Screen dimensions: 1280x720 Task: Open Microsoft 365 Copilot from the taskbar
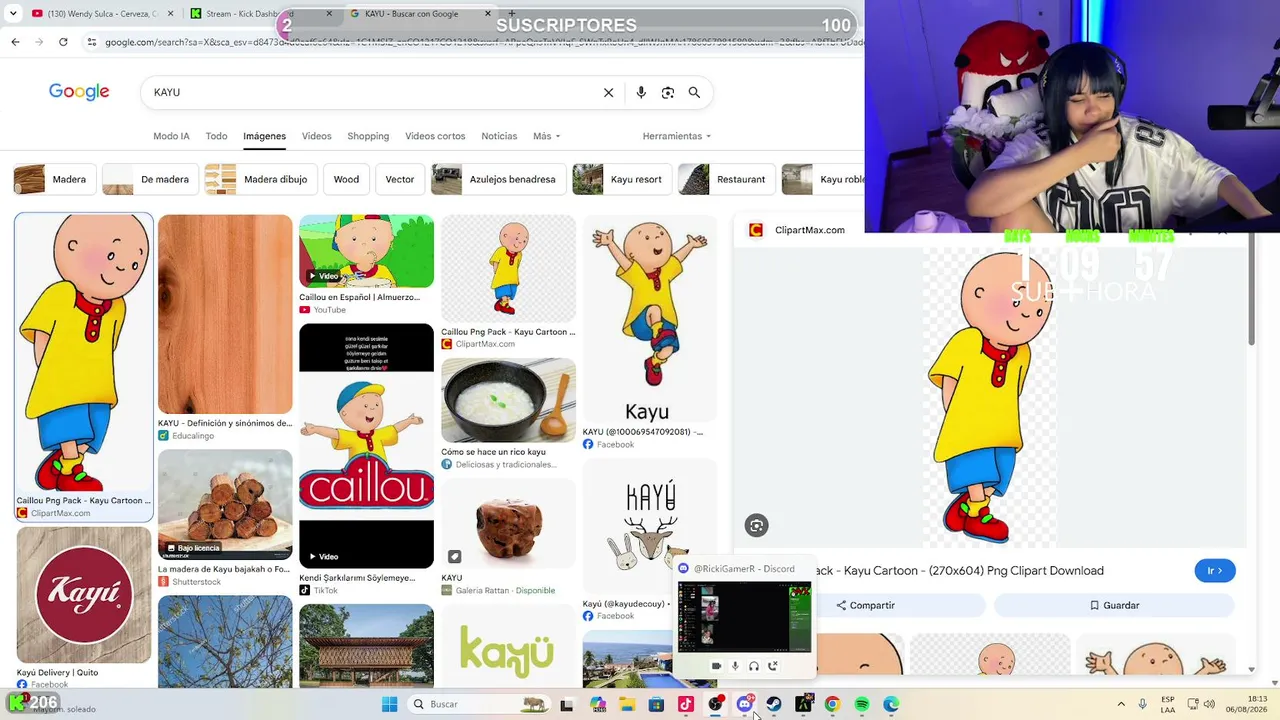[x=598, y=704]
